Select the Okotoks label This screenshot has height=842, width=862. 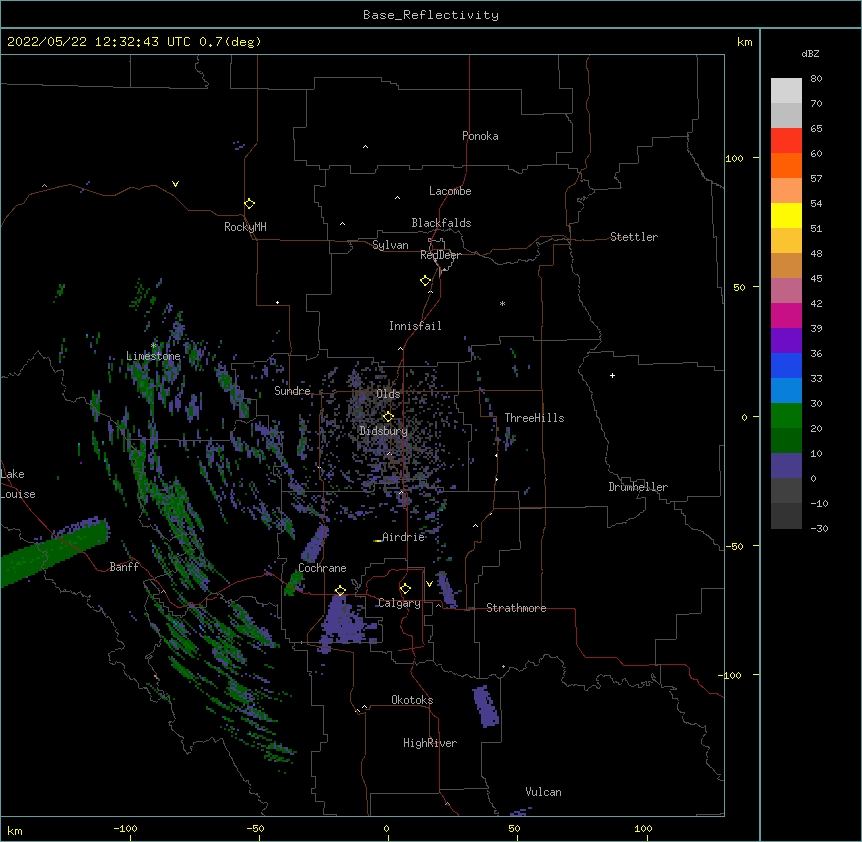pos(412,700)
